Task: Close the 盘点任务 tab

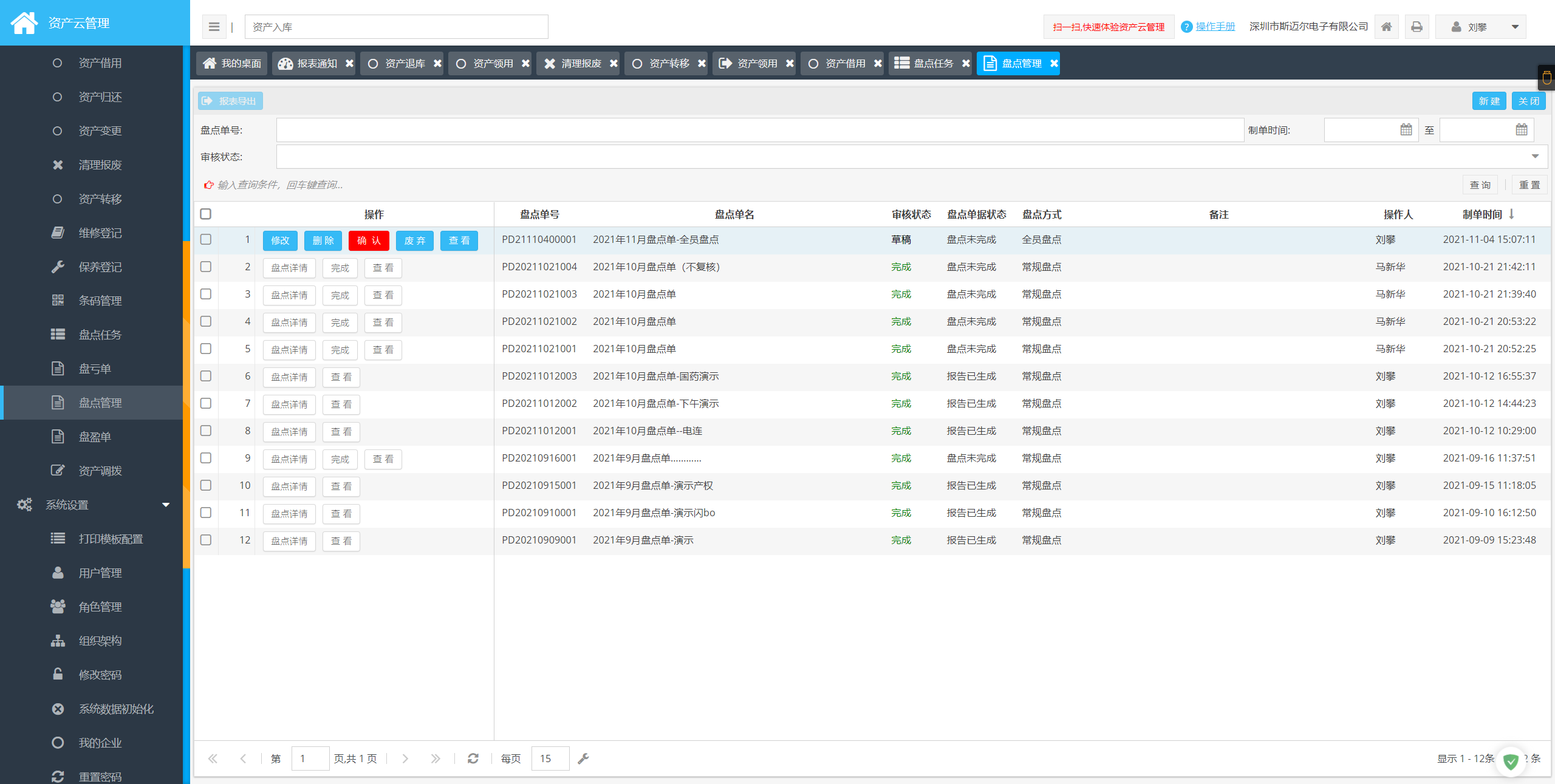Action: pyautogui.click(x=966, y=63)
